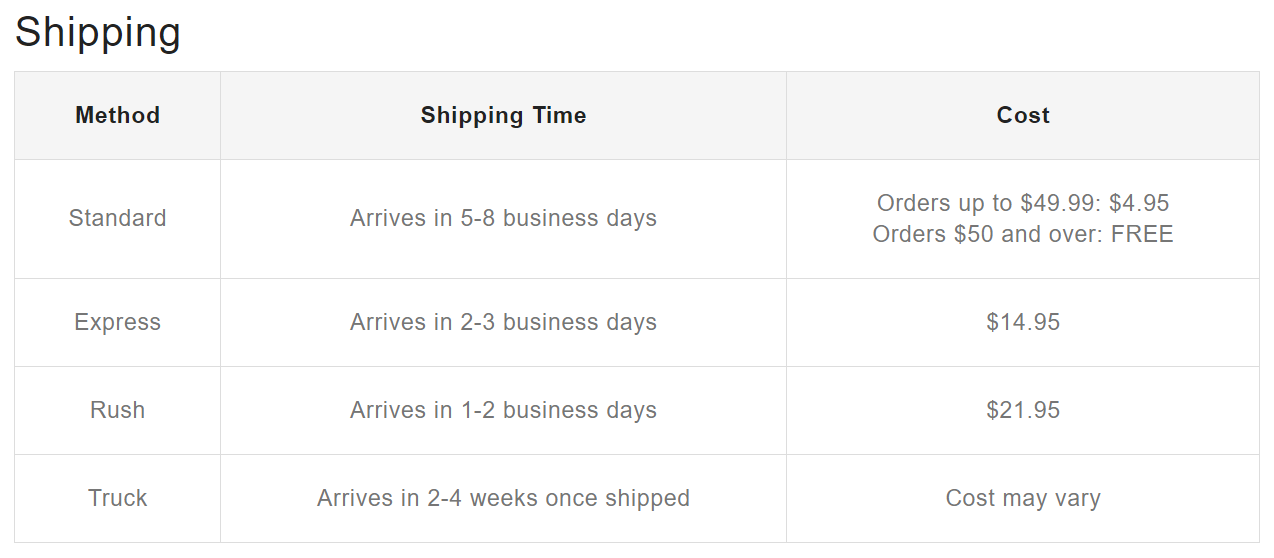Image resolution: width=1274 pixels, height=558 pixels.
Task: Click the 'Cost may vary' cell
Action: (x=1022, y=498)
